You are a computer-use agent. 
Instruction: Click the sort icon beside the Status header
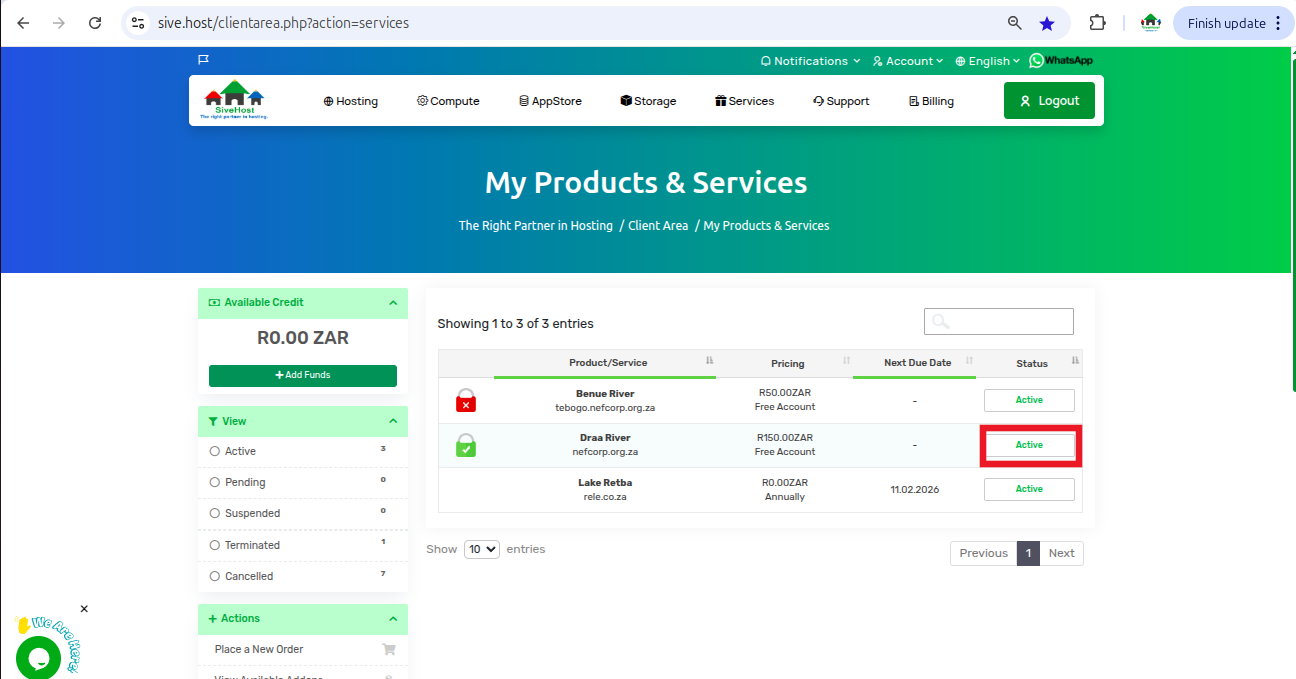pos(1076,361)
